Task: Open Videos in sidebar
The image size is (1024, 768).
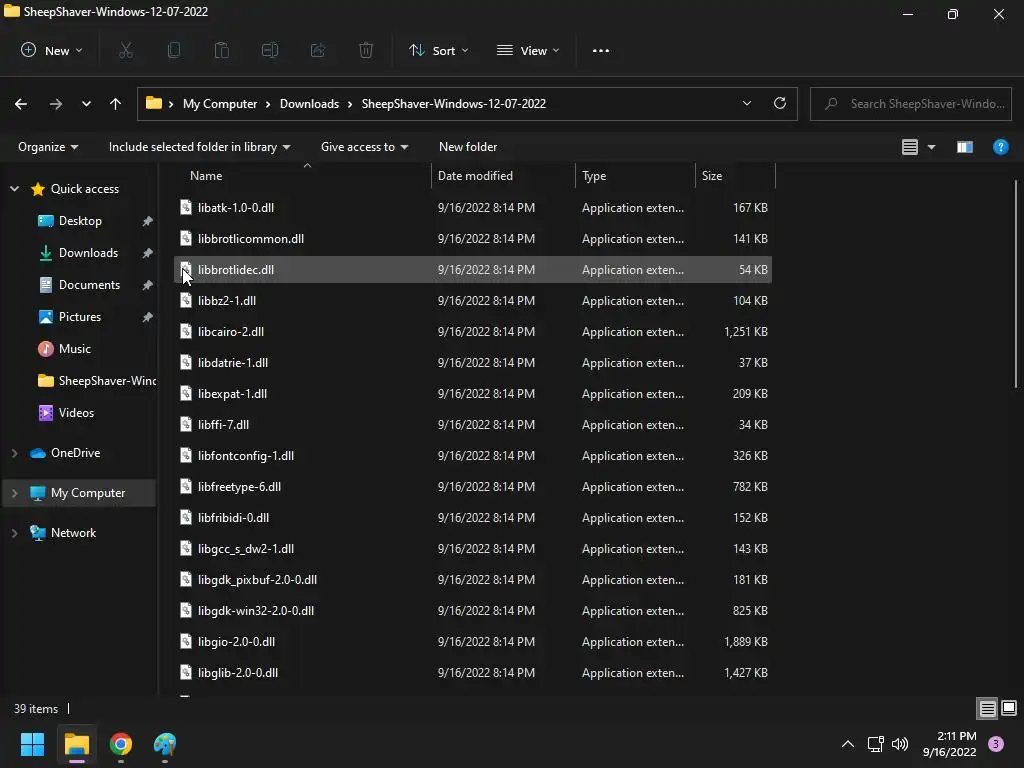Action: (x=76, y=413)
